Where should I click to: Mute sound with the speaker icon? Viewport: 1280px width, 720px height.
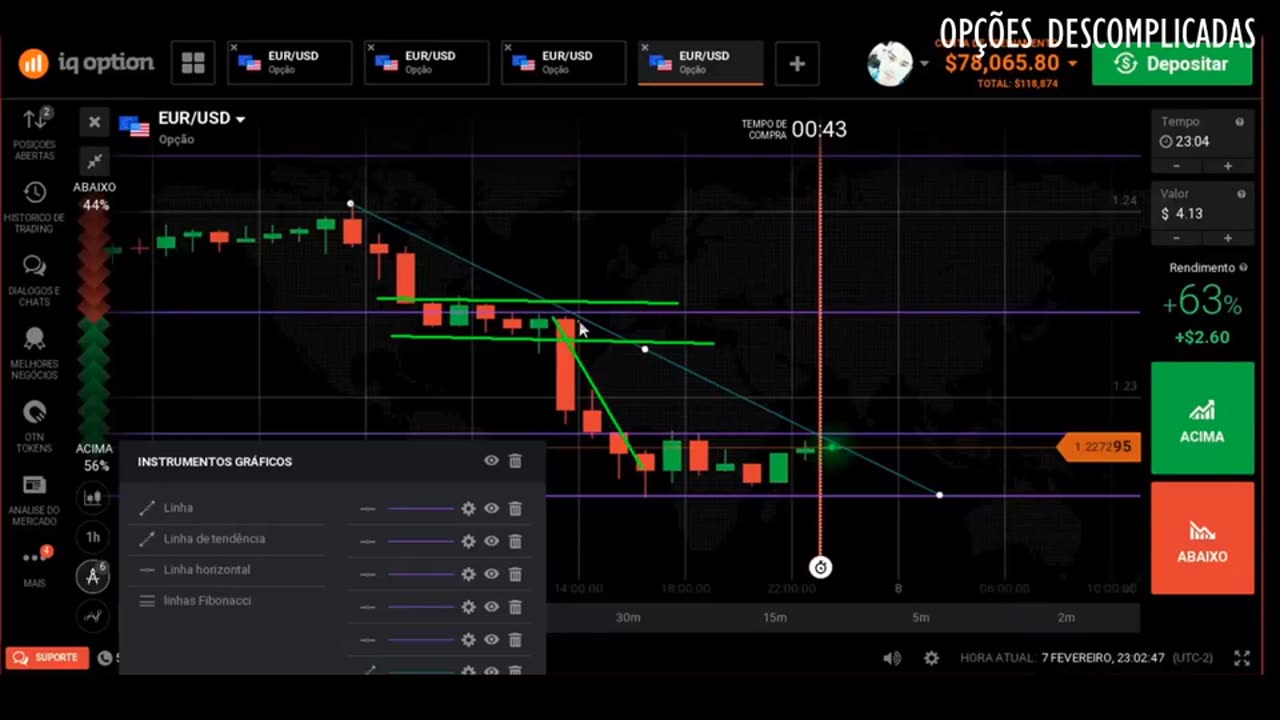coord(892,658)
